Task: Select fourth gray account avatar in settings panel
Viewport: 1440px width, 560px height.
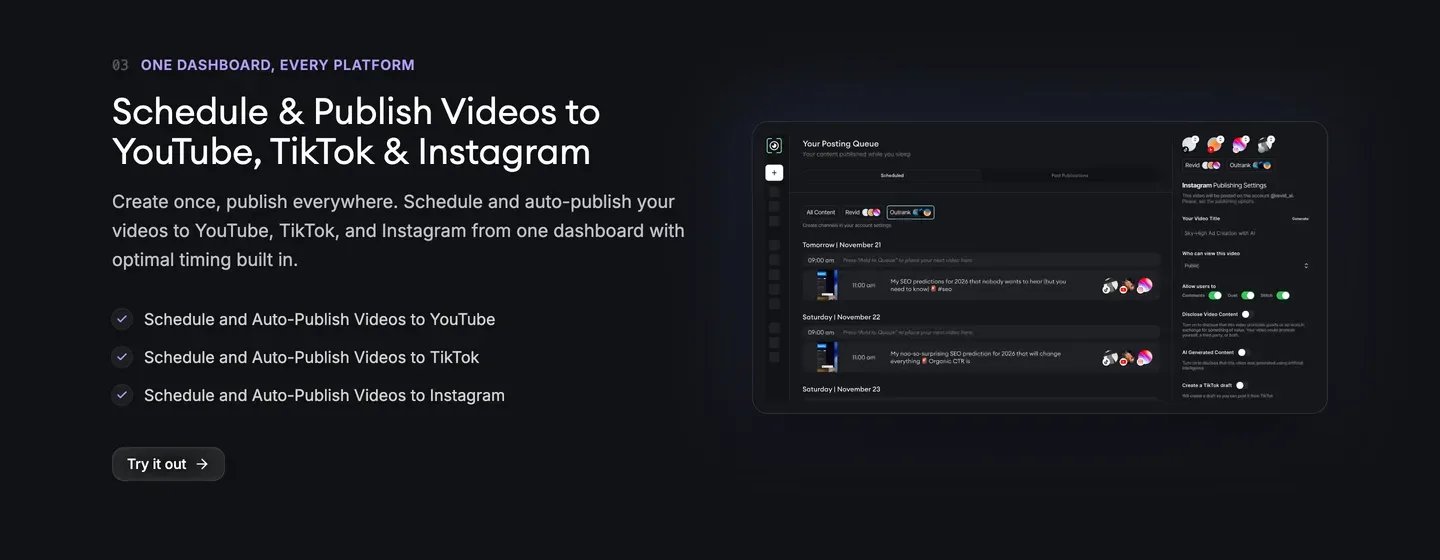Action: tap(1266, 145)
